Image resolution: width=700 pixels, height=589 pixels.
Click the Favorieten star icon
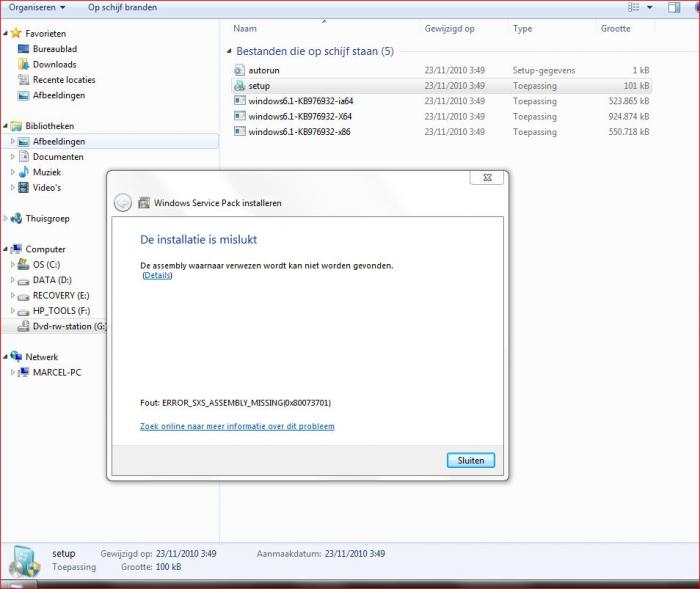pyautogui.click(x=16, y=33)
